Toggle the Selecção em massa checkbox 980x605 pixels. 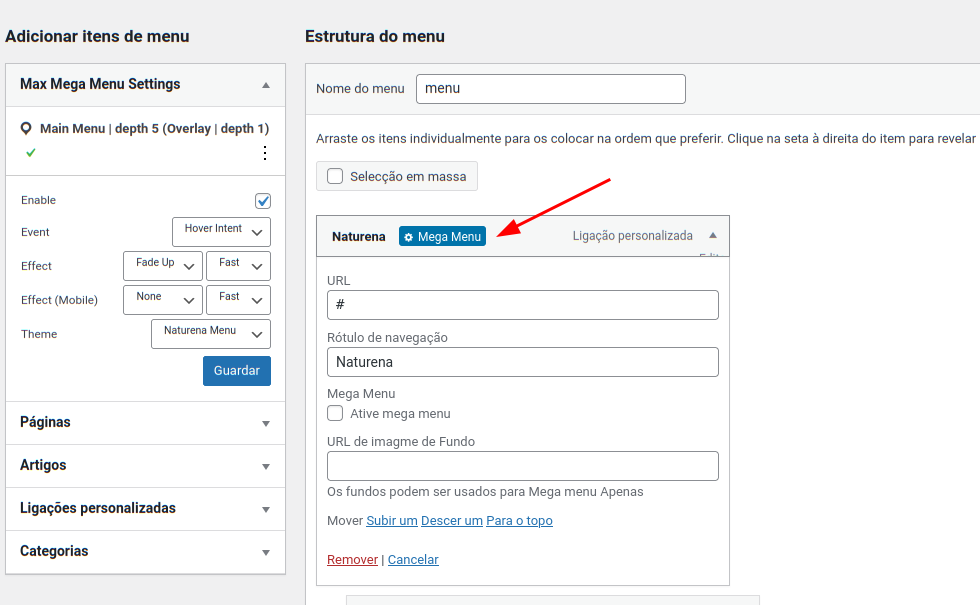(335, 176)
